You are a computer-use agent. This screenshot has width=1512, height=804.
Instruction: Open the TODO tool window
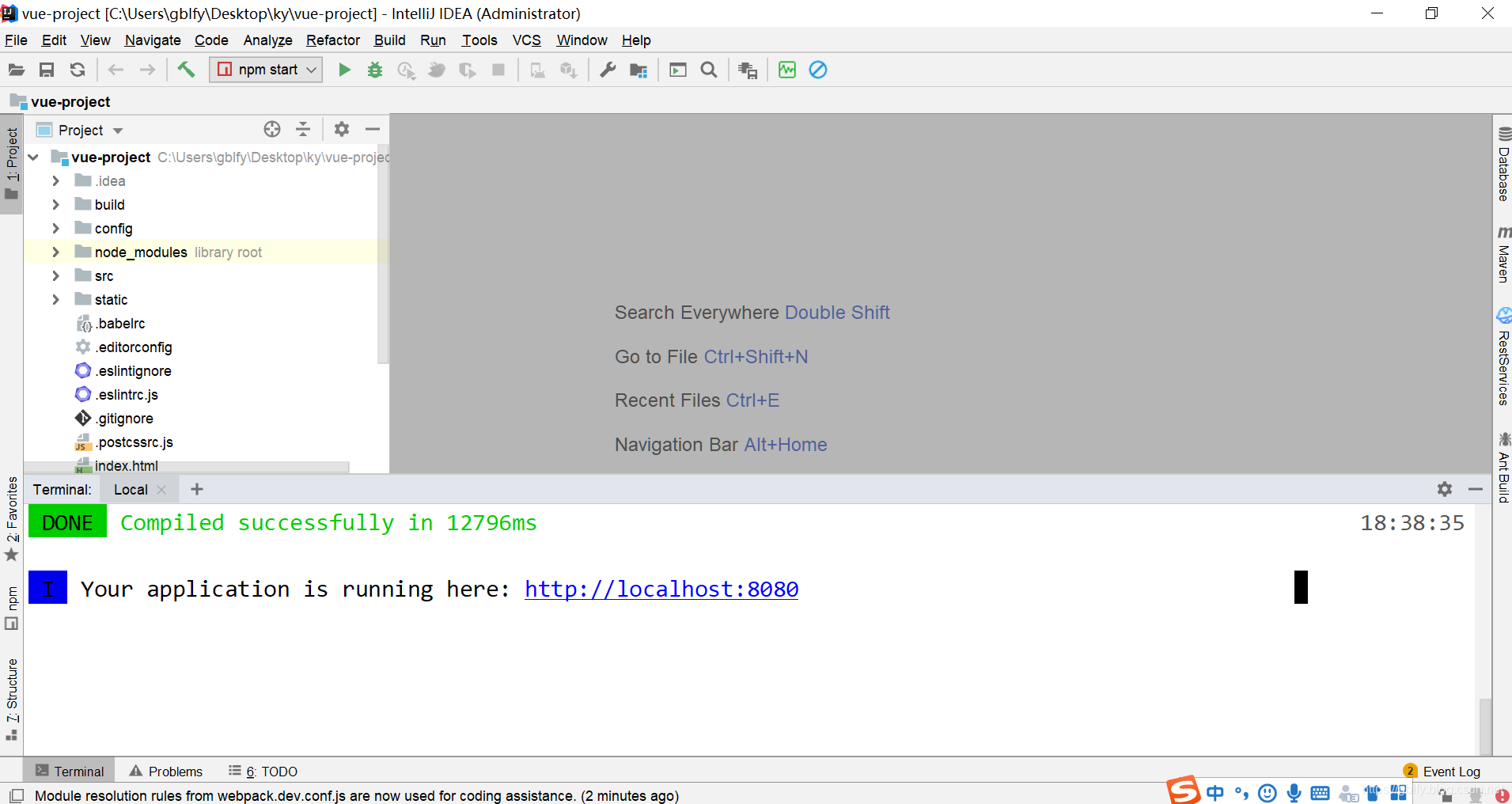[x=263, y=772]
